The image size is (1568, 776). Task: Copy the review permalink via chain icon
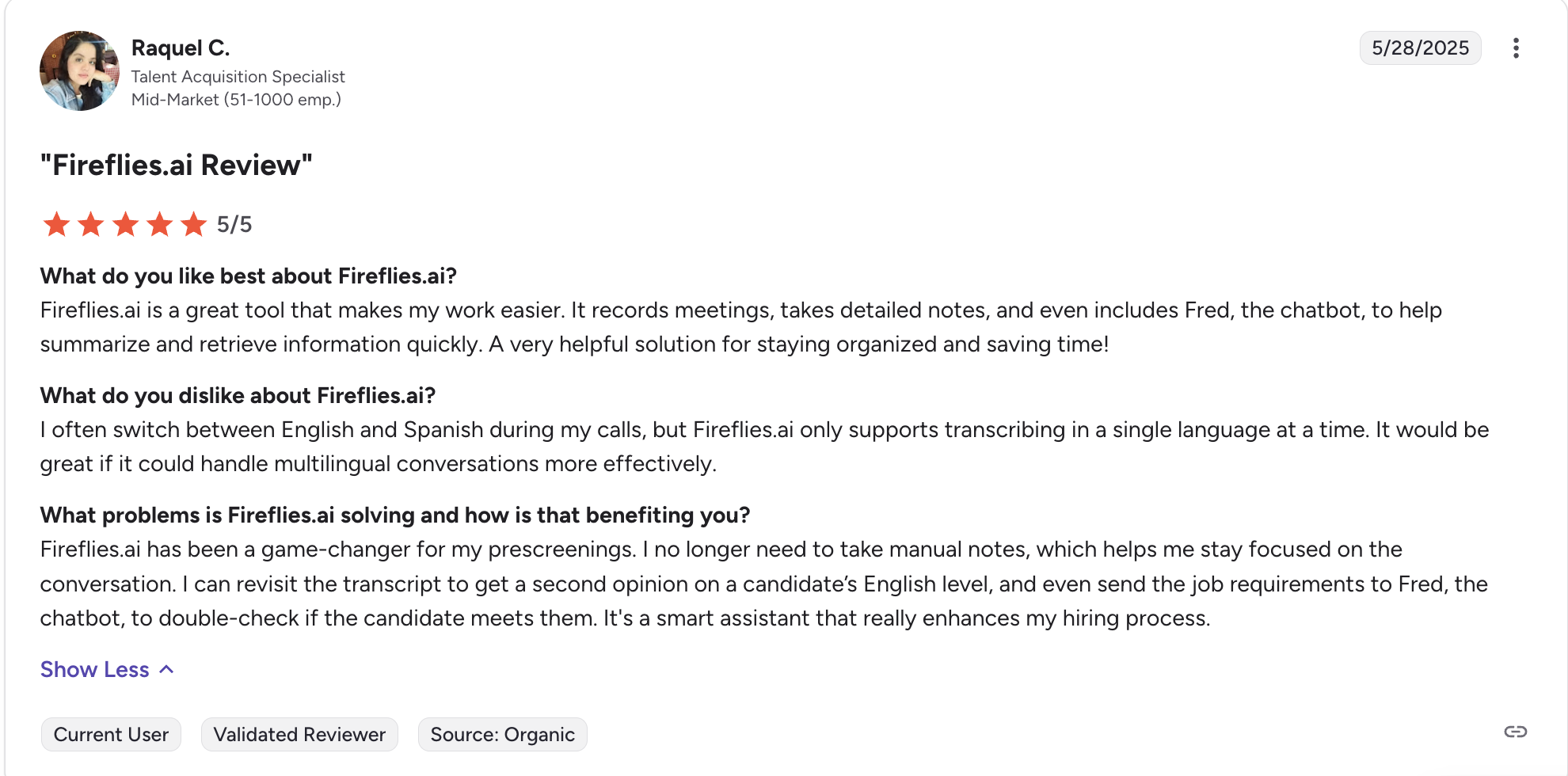point(1516,732)
